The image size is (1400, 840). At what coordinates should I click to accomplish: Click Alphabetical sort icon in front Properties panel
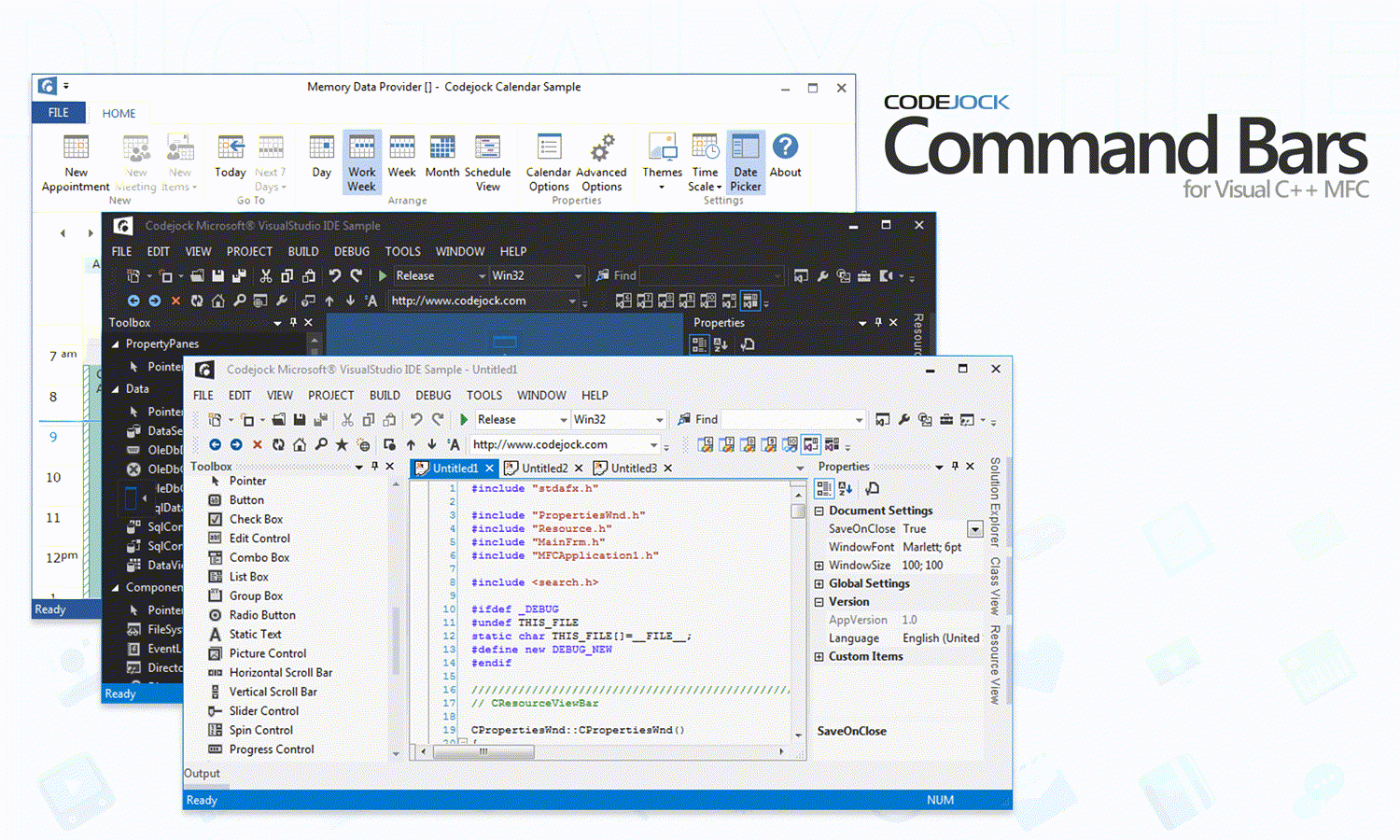[846, 488]
